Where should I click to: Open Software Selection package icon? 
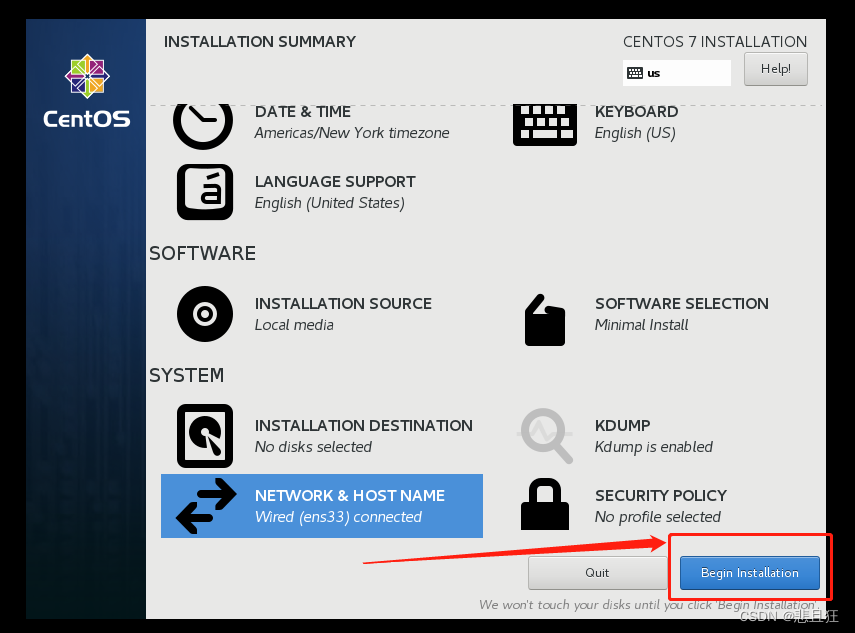point(545,320)
